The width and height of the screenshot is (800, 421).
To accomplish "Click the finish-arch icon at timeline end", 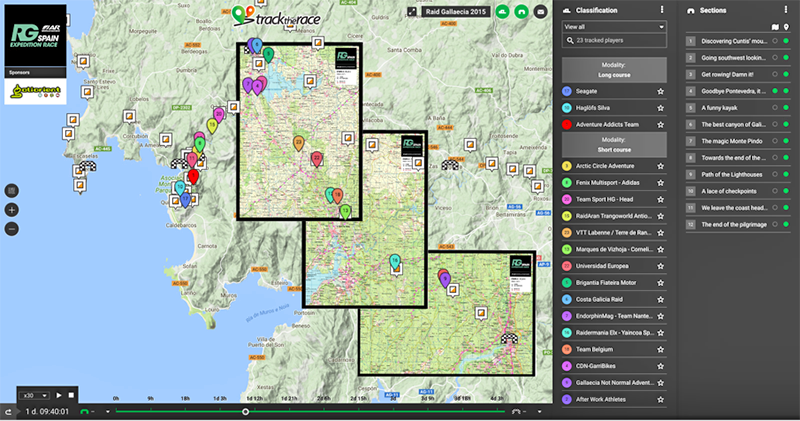I will 516,411.
